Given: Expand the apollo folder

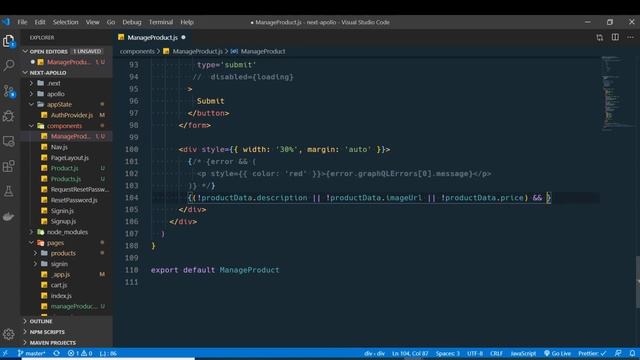Looking at the screenshot, I should pyautogui.click(x=56, y=94).
